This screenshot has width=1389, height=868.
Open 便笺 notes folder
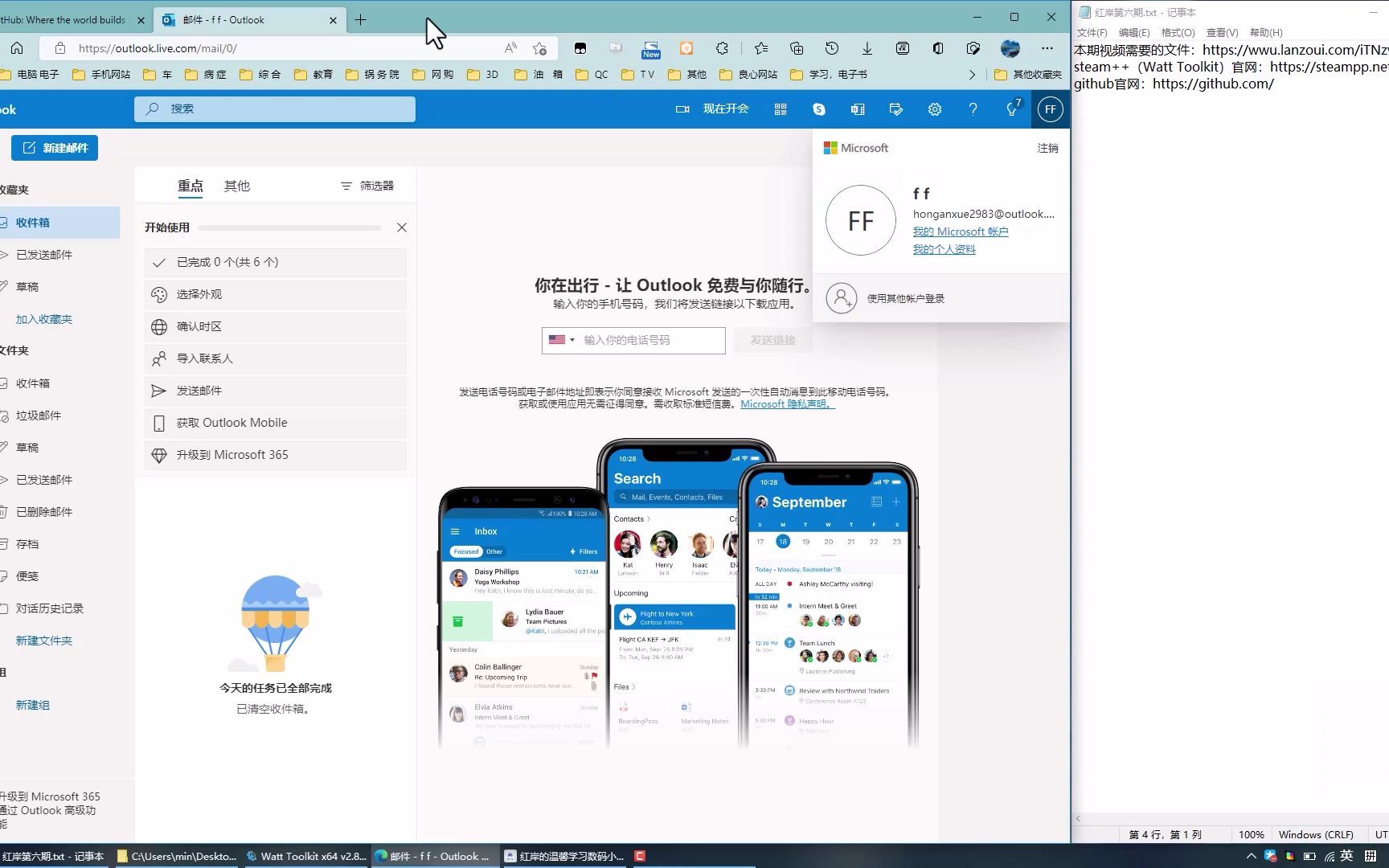click(x=59, y=576)
